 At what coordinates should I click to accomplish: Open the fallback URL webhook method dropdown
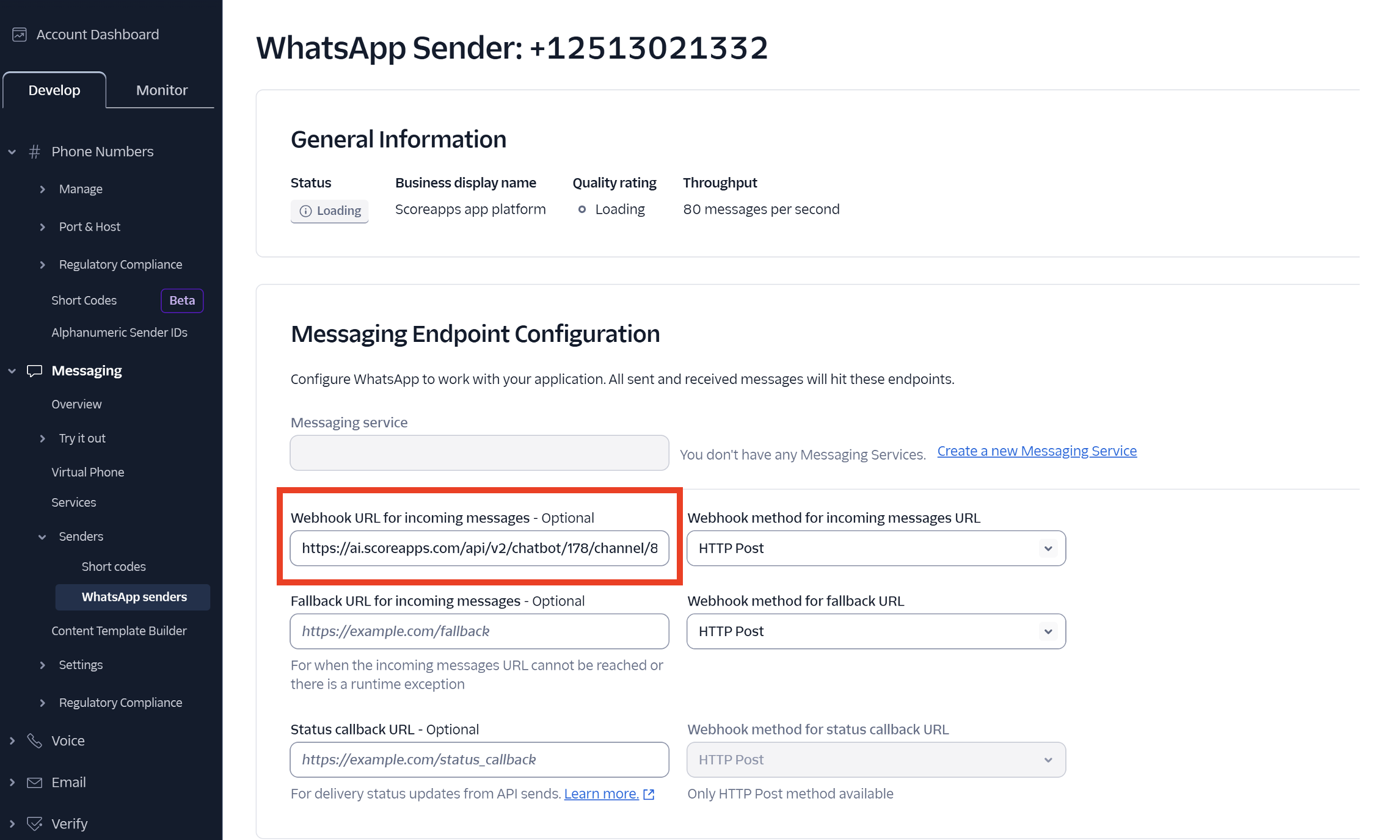[876, 631]
